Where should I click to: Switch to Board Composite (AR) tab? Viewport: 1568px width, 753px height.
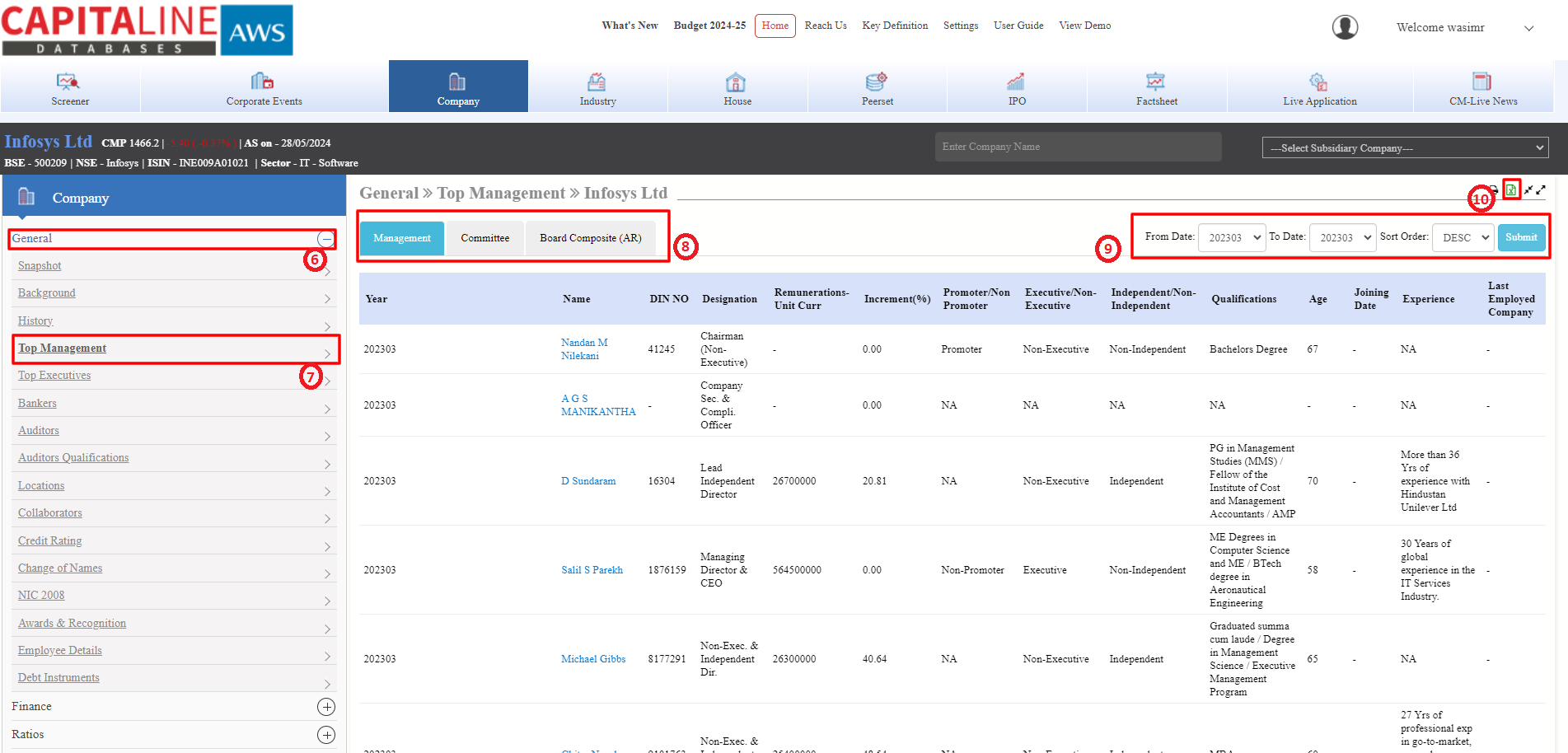click(591, 238)
